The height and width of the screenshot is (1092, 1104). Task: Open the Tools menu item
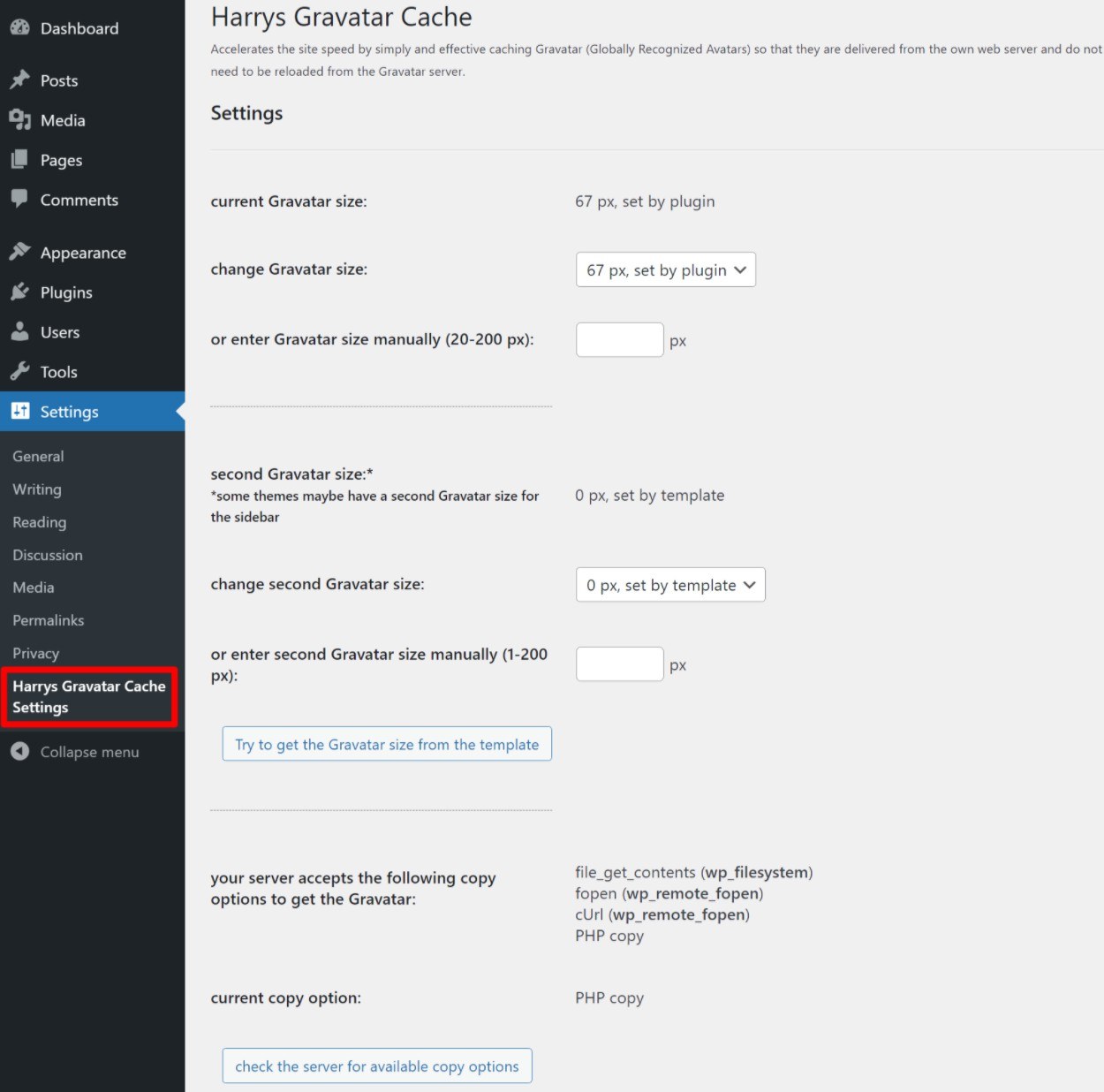coord(59,372)
